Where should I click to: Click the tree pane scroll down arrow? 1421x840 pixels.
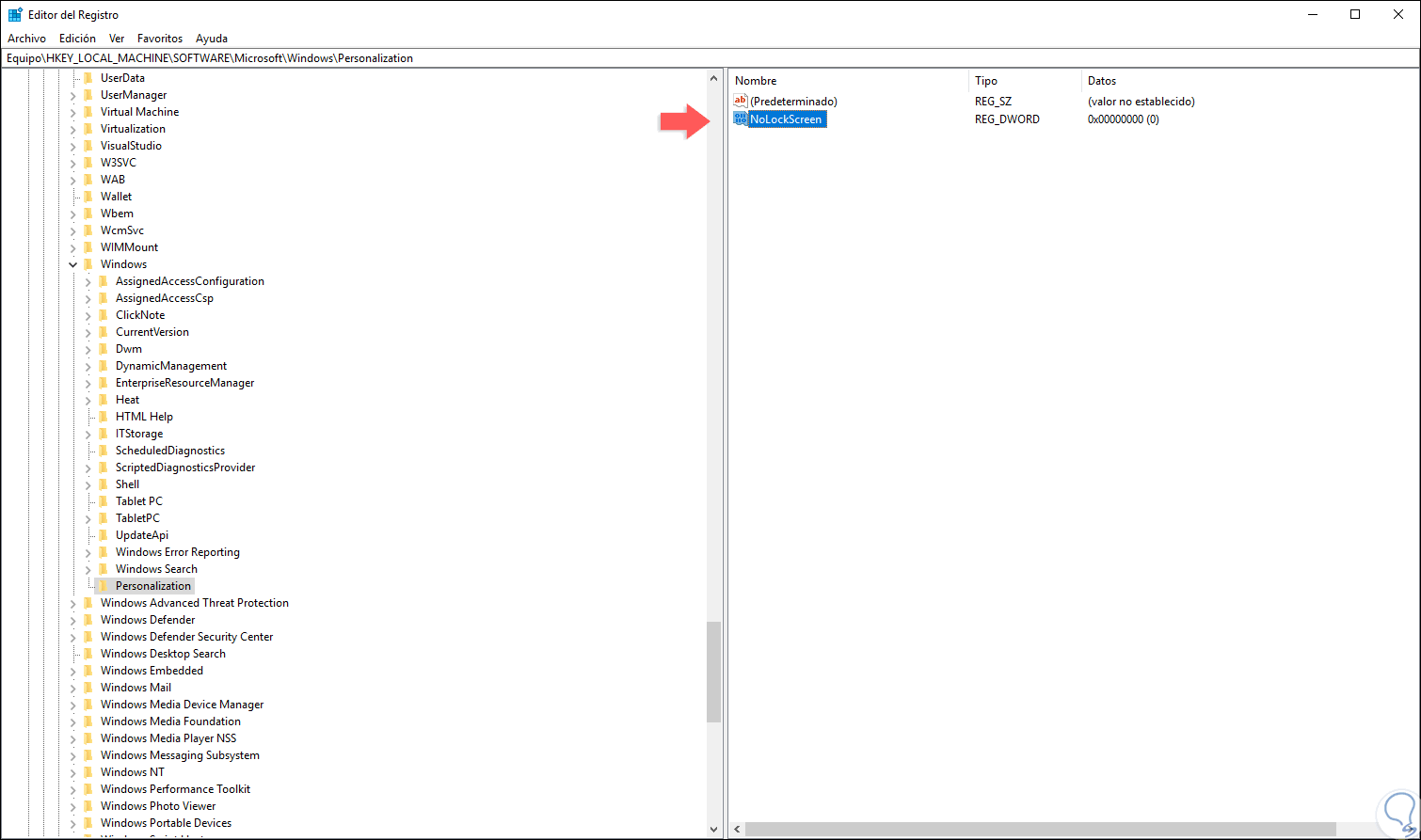point(714,830)
